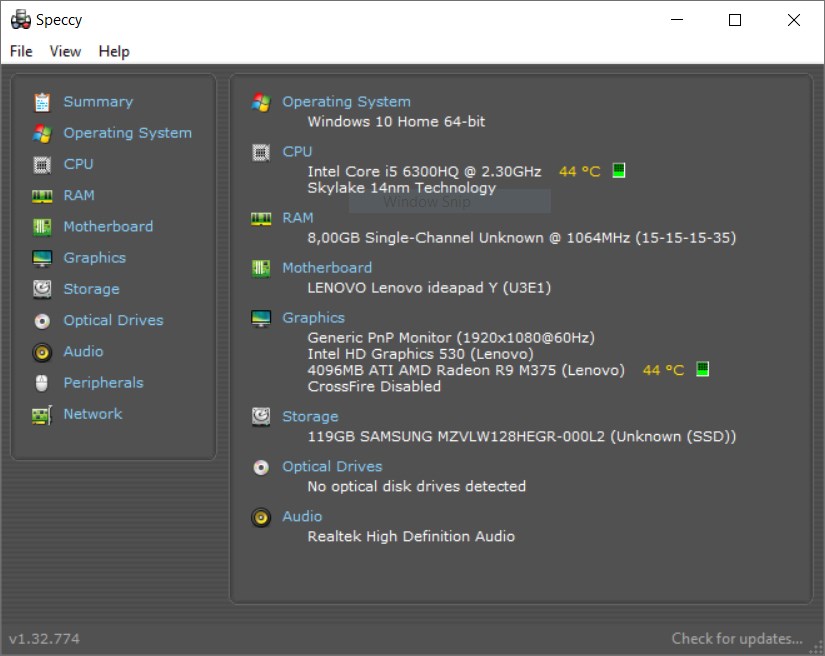Click the Optical Drives disc icon in summary panel
The width and height of the screenshot is (825, 656).
261,467
